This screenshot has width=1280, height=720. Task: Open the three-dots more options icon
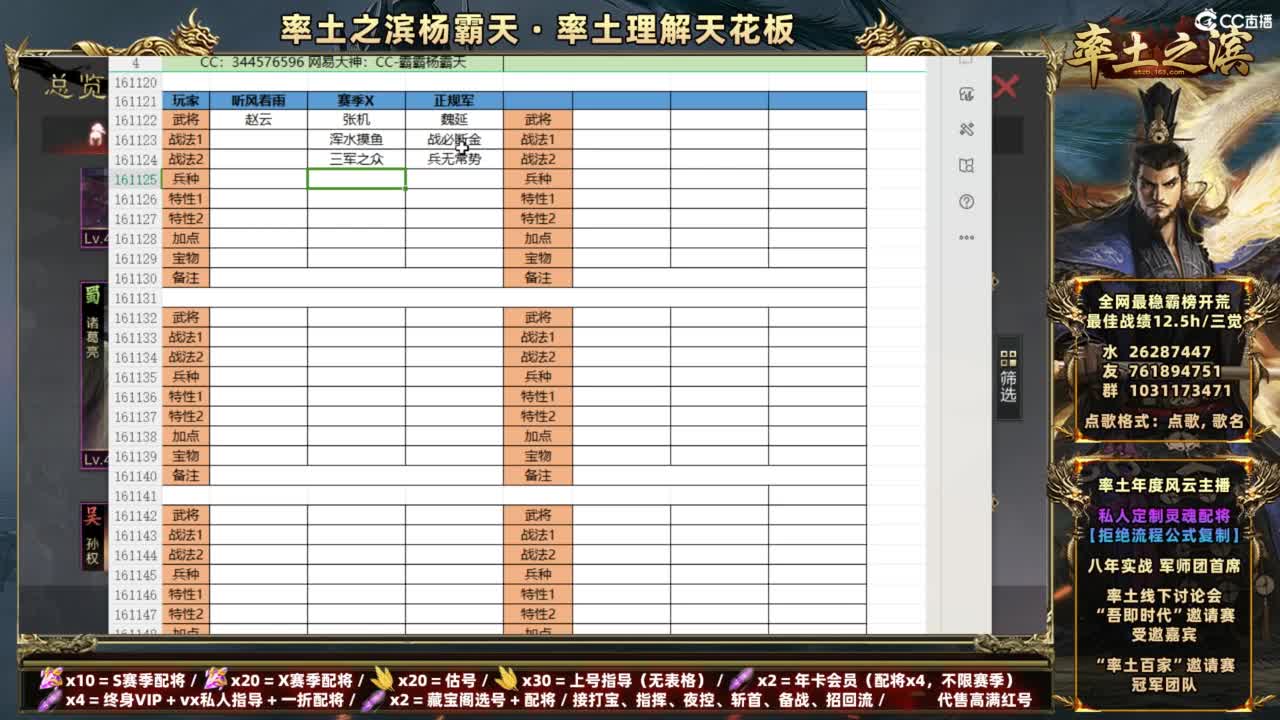pyautogui.click(x=966, y=237)
